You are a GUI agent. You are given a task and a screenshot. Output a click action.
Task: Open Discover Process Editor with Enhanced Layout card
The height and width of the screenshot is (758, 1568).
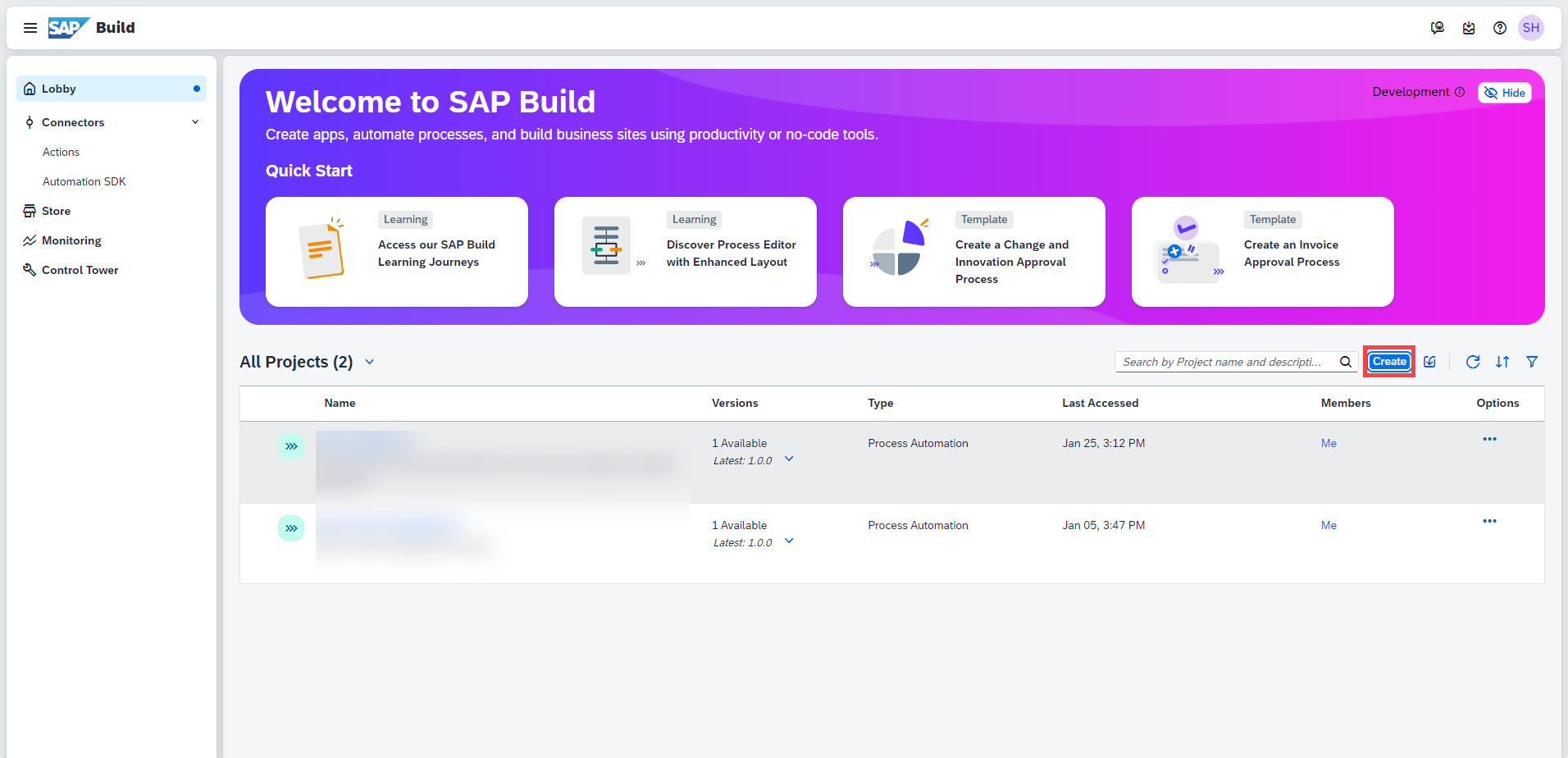click(x=686, y=252)
